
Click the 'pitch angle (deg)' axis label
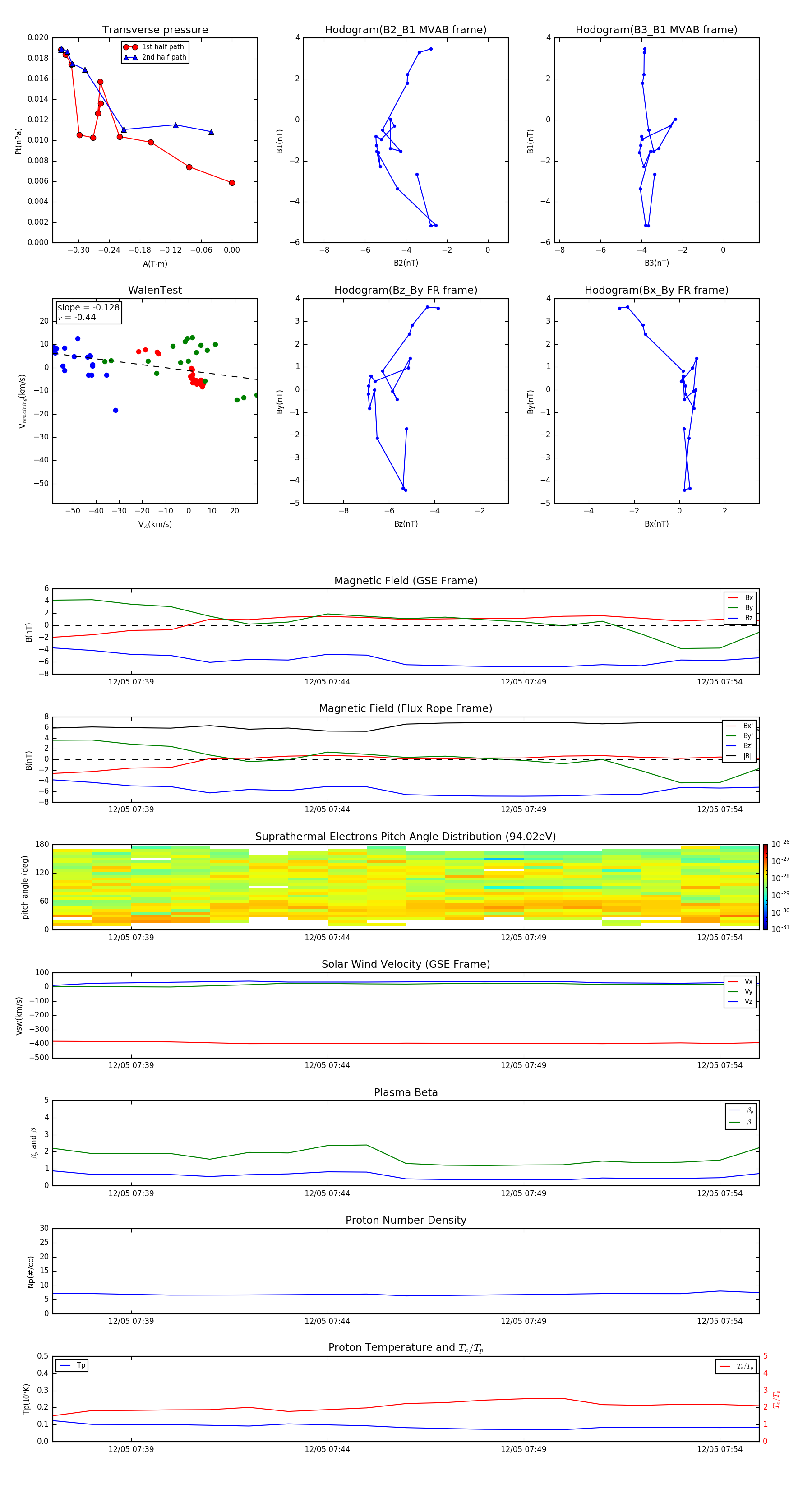(x=25, y=887)
